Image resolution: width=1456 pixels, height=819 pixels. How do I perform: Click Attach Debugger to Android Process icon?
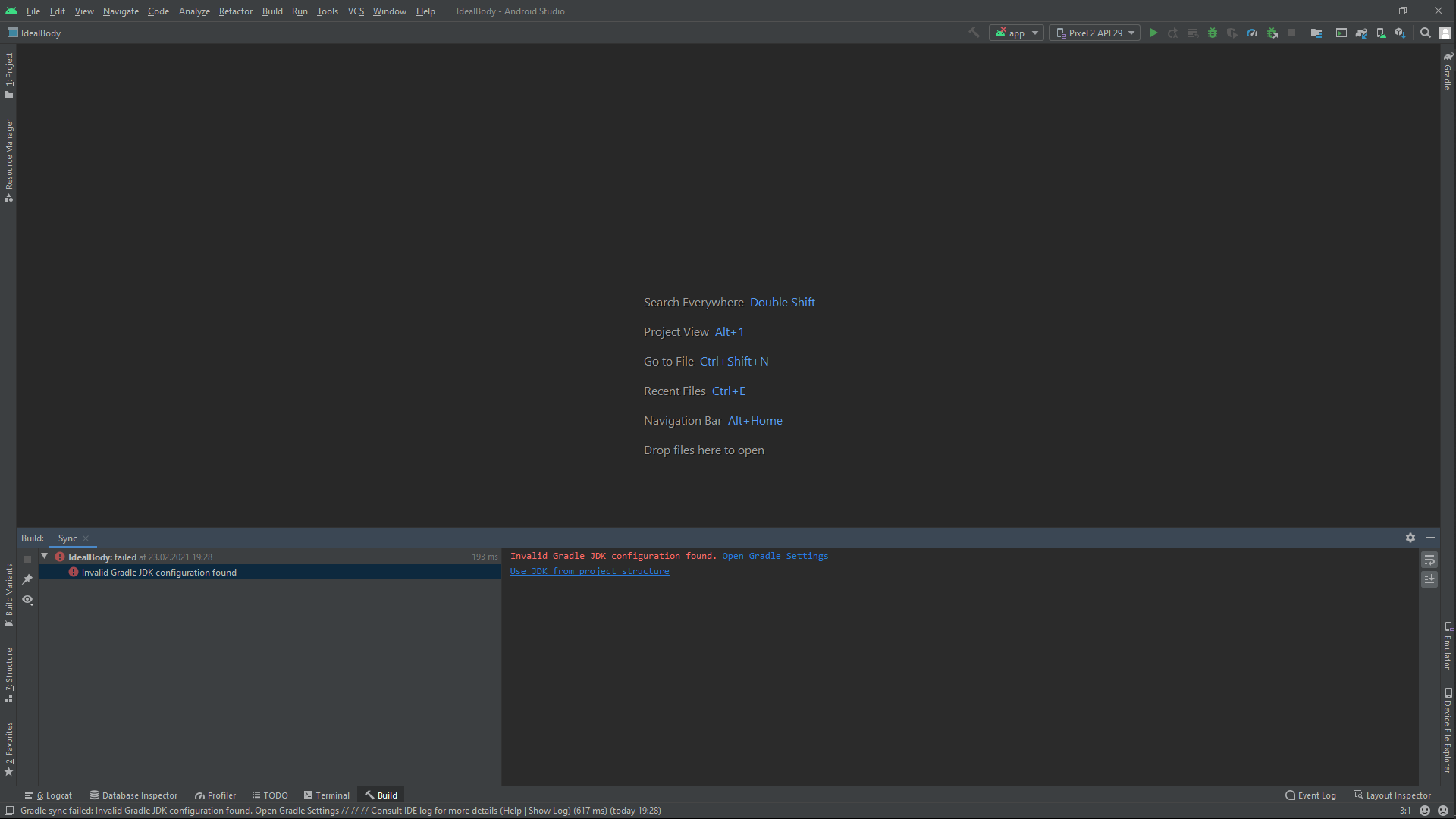[1272, 33]
